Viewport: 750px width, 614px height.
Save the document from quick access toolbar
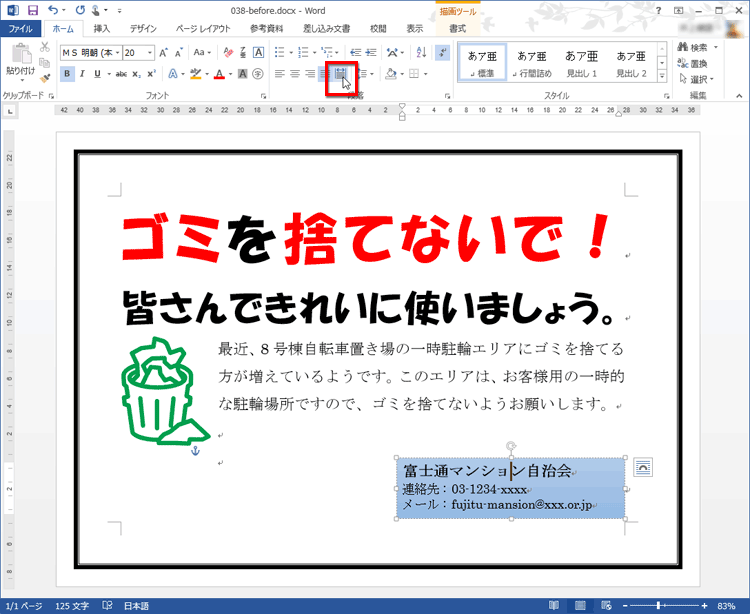coord(33,10)
